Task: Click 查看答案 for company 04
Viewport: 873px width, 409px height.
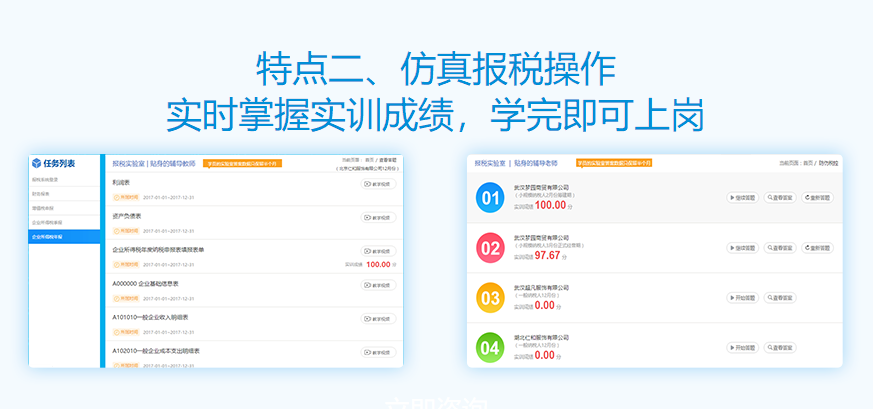Action: pyautogui.click(x=780, y=347)
